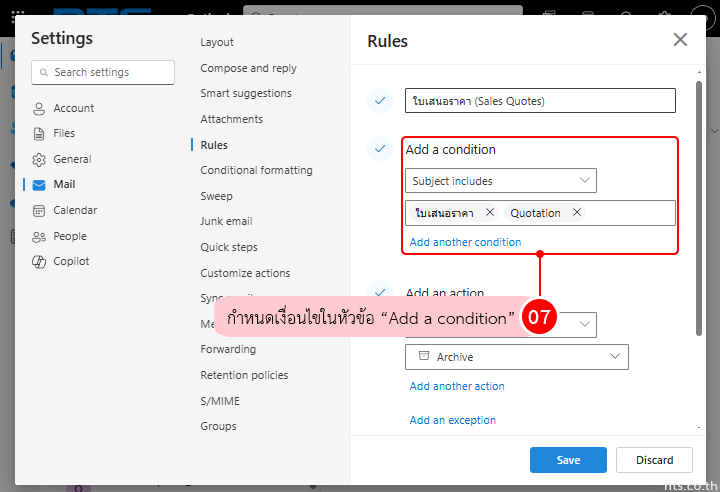
Task: Click the People icon in settings
Action: click(39, 236)
